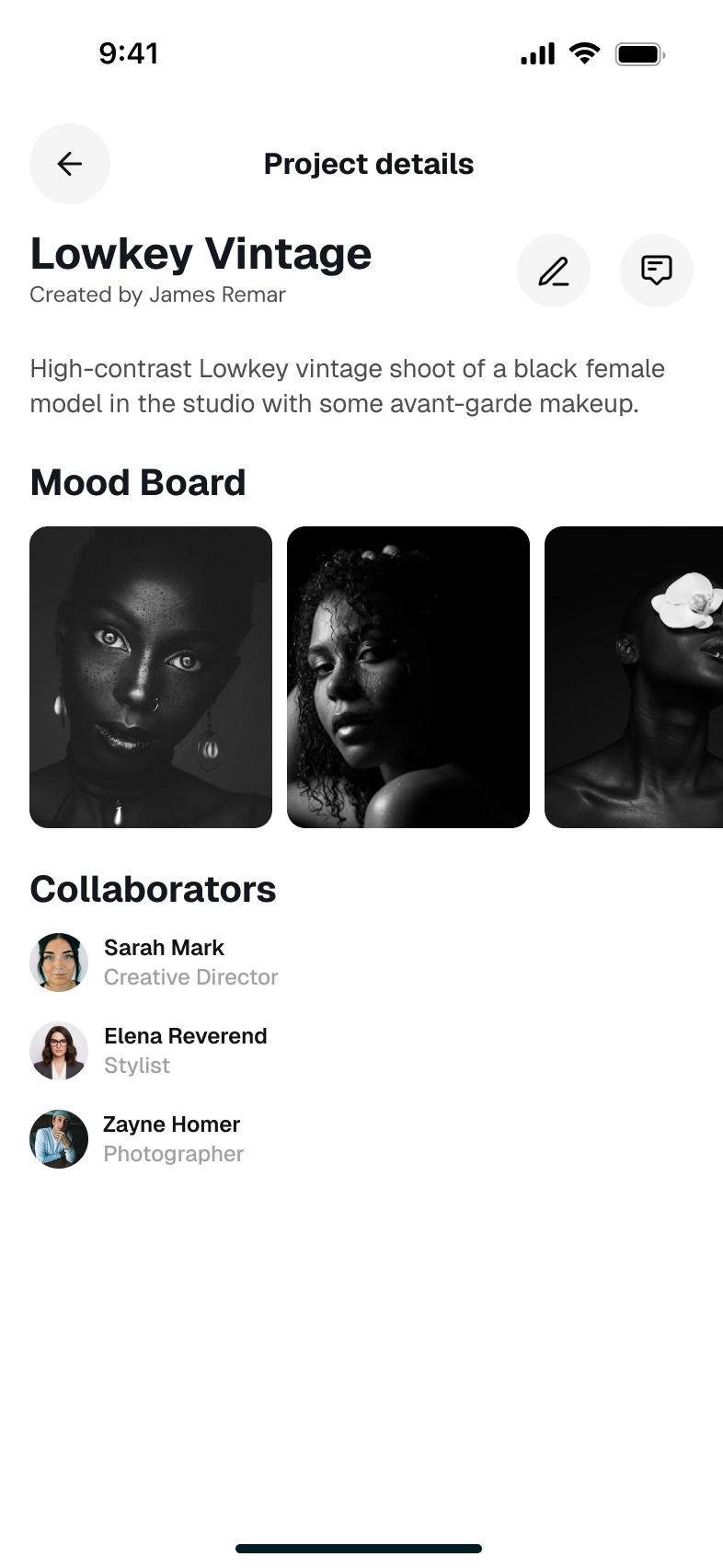This screenshot has height=1568, width=723.
Task: Select the Elena Reverend collaborator name
Action: [186, 1036]
